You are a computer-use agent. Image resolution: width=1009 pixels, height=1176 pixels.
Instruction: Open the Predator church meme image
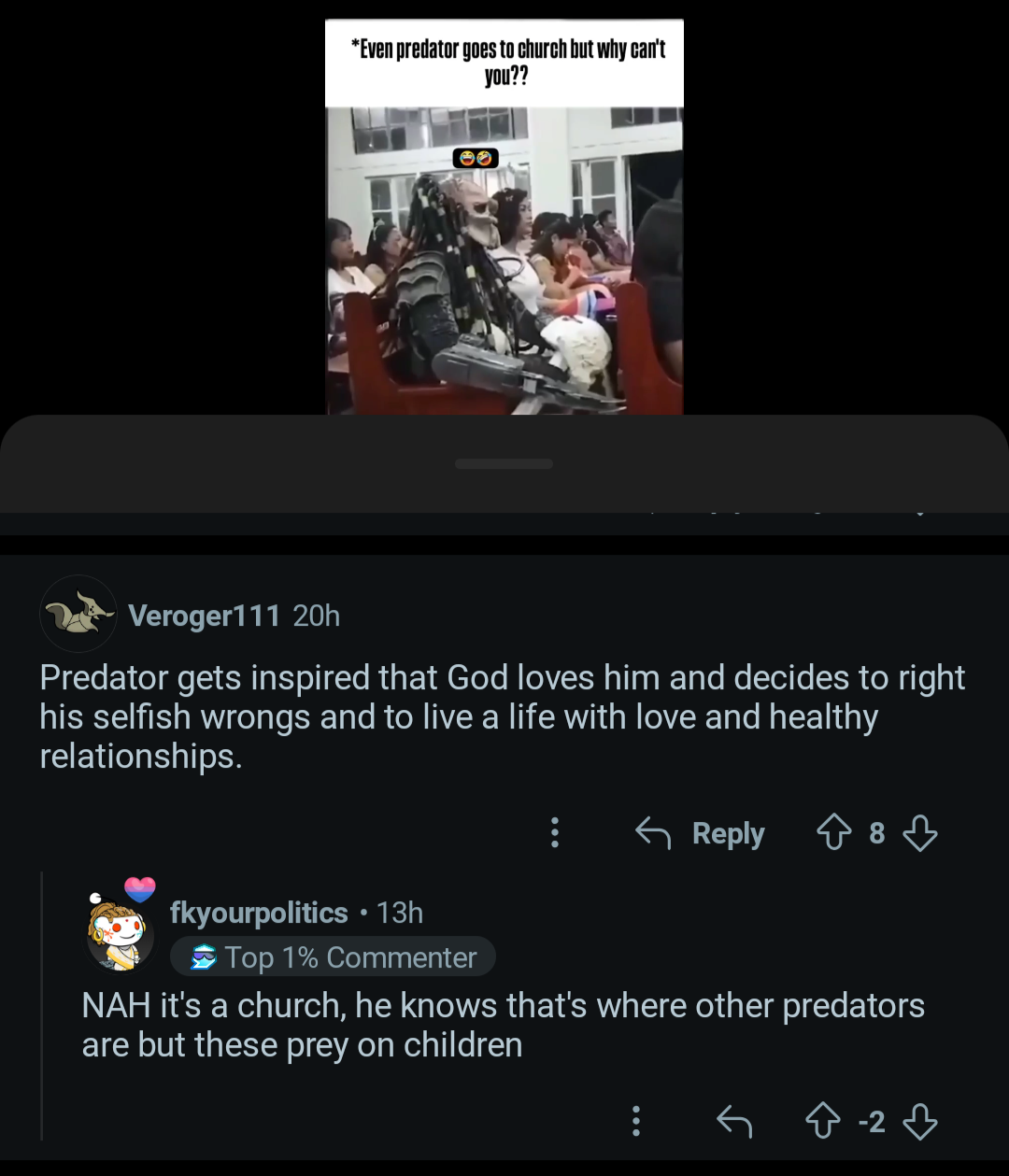coord(504,261)
